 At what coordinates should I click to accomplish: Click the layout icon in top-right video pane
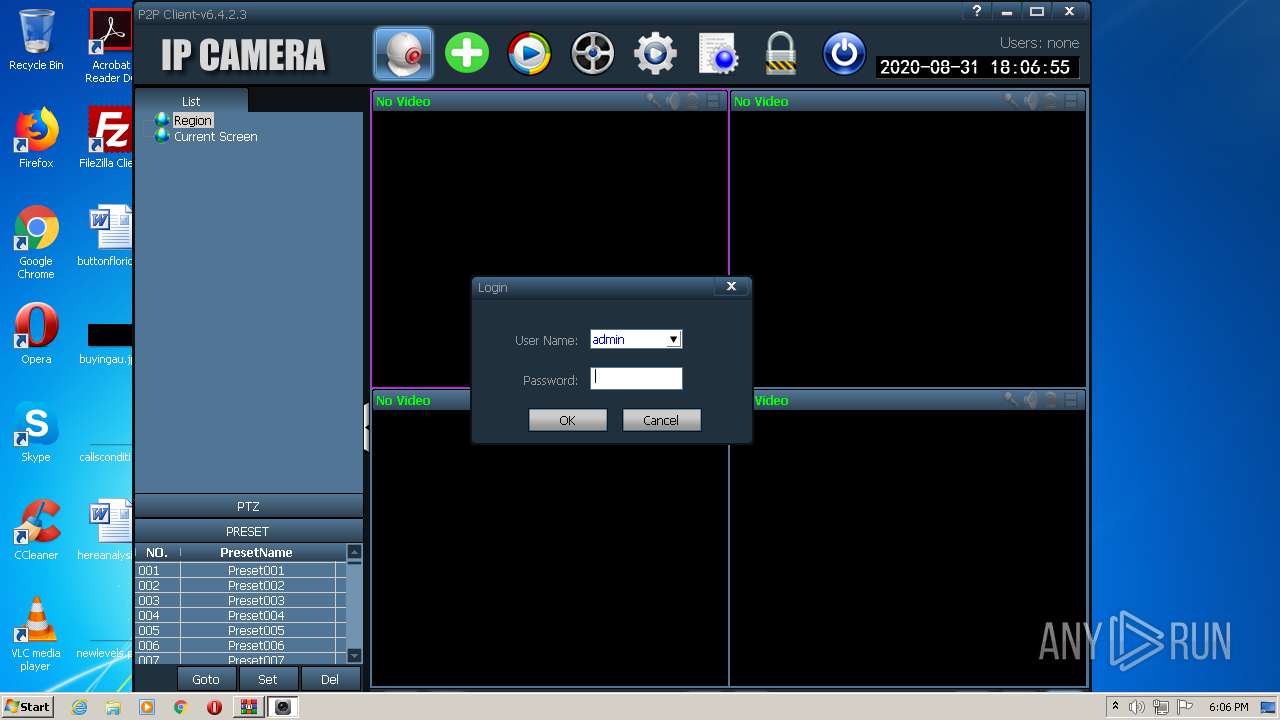point(1071,100)
